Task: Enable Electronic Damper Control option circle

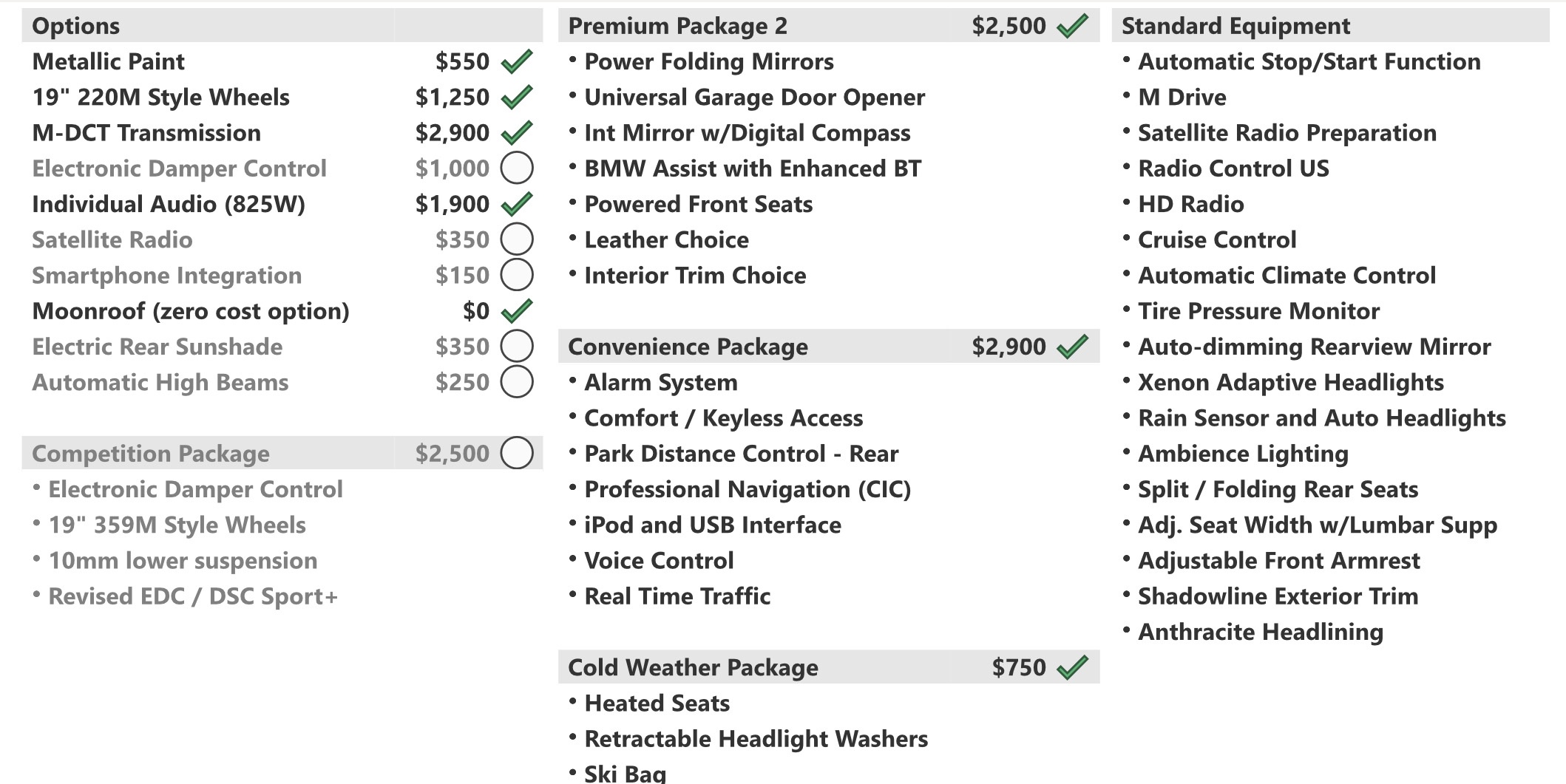Action: [x=517, y=168]
